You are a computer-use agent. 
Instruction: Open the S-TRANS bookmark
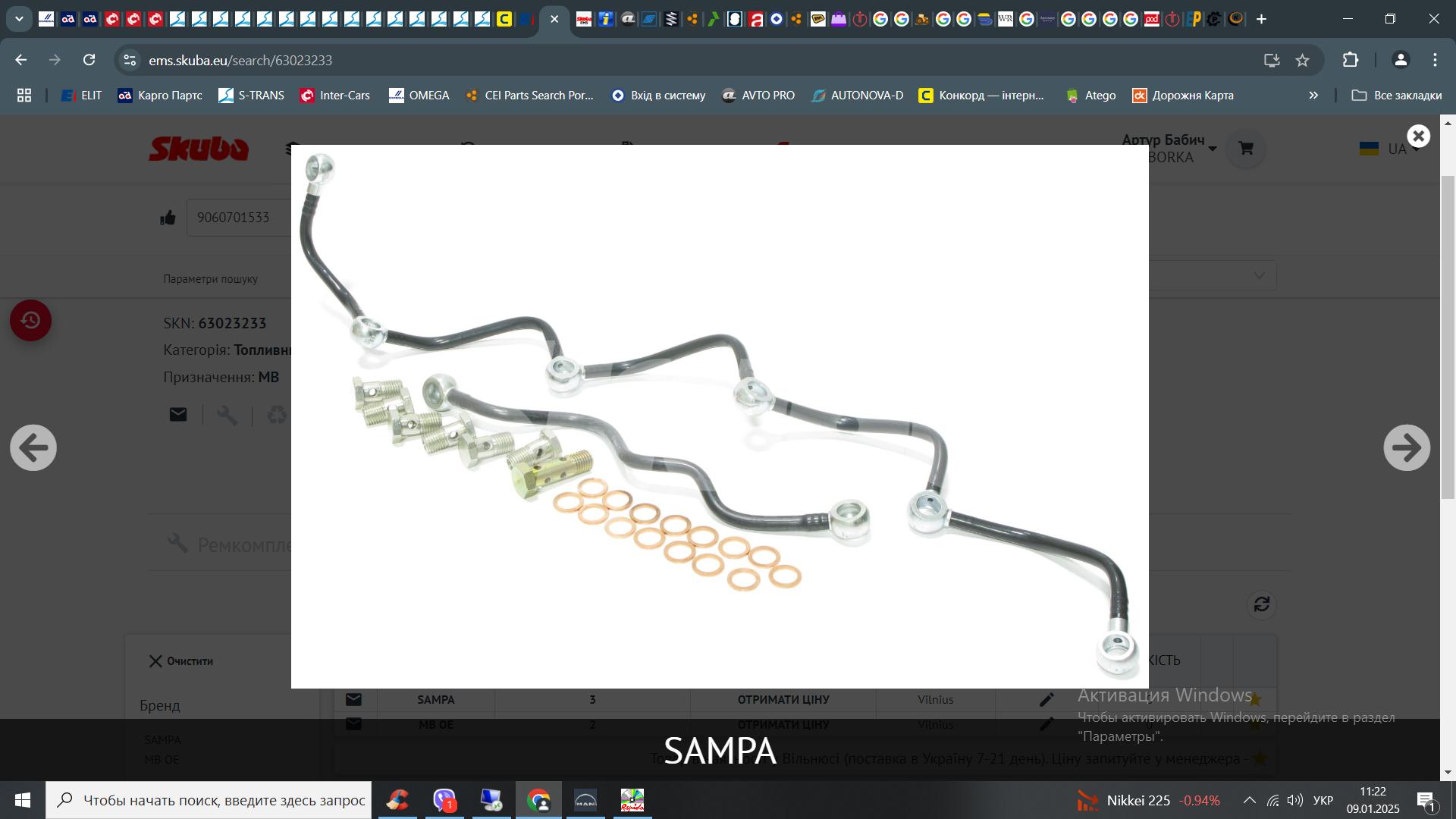pos(251,96)
